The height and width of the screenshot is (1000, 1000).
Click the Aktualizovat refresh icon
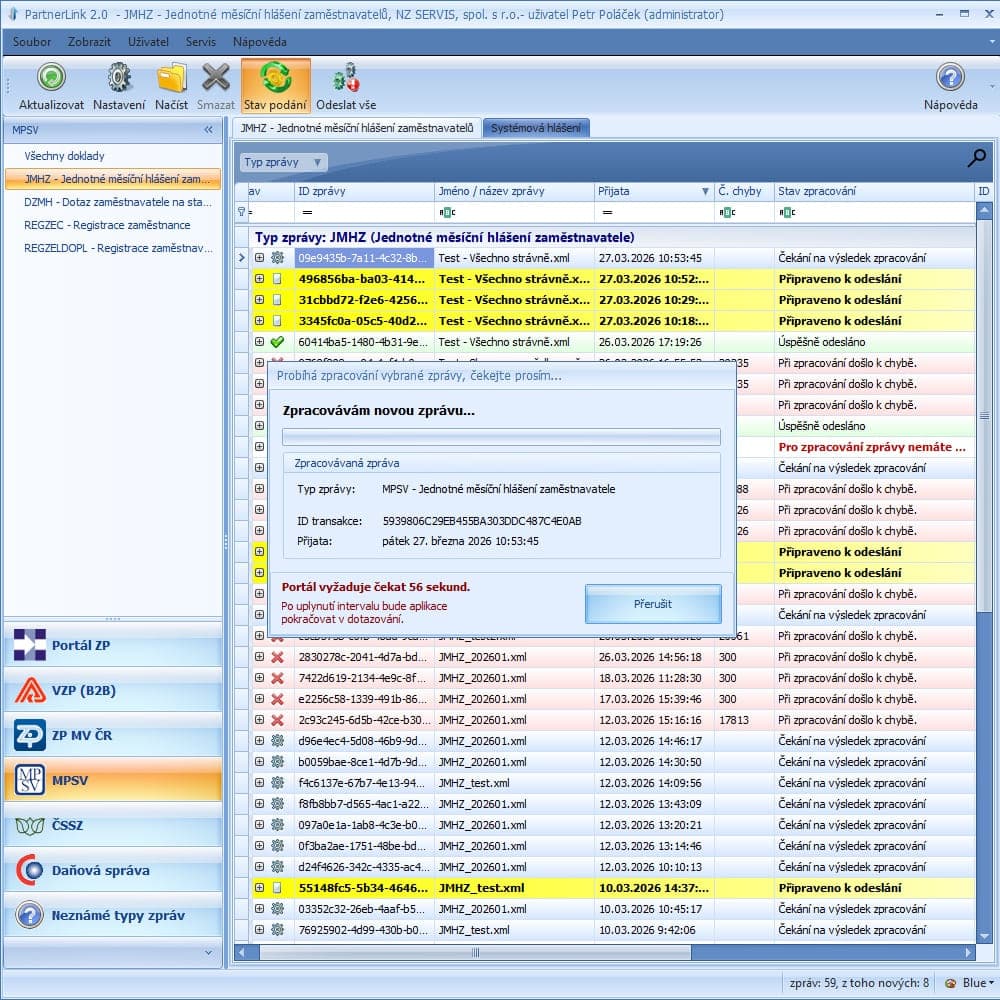click(51, 78)
